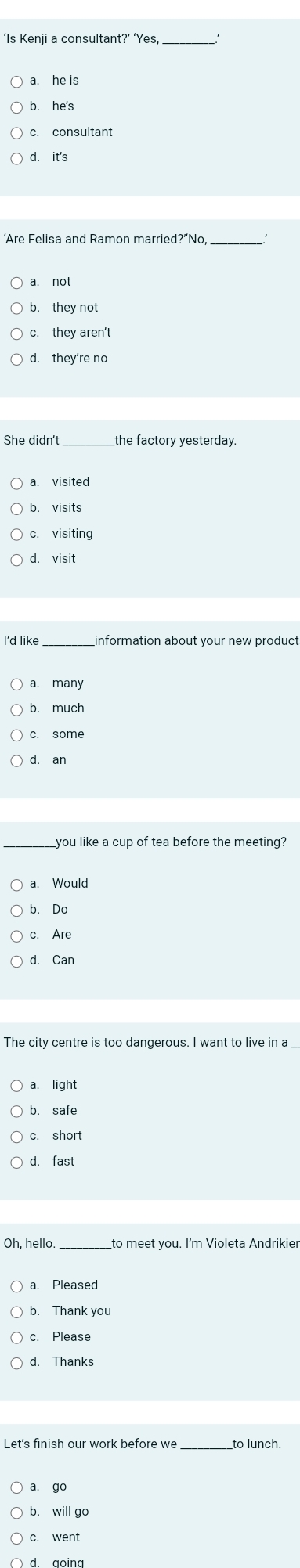300x1568 pixels.
Task: Pick 'they aren't' for Felisa and Ramon question
Action: [x=16, y=333]
